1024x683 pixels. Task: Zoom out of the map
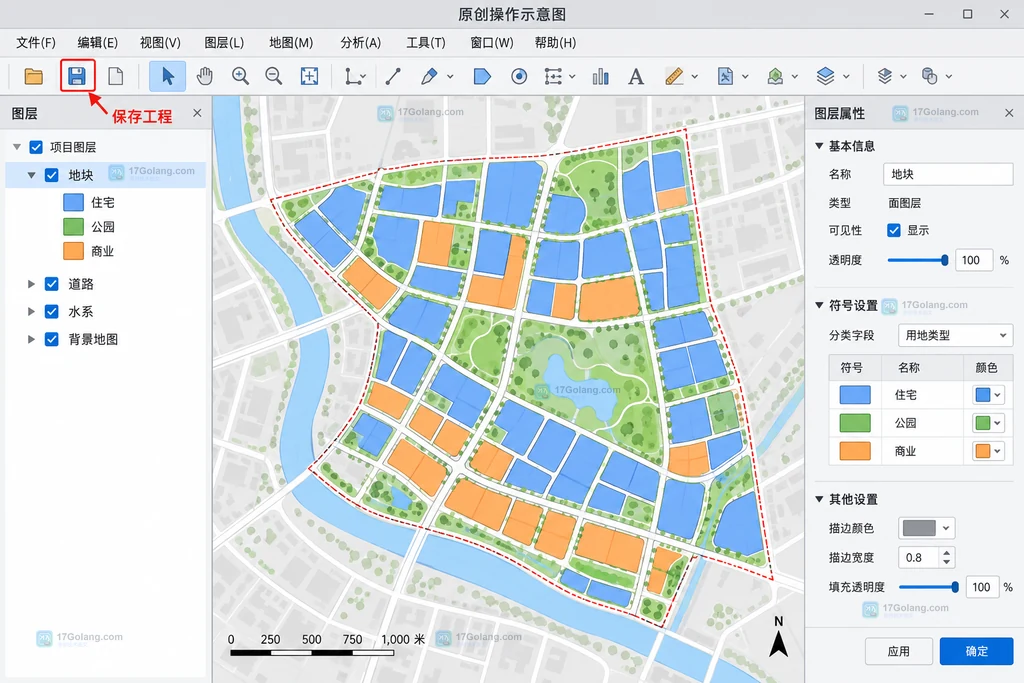pyautogui.click(x=274, y=76)
